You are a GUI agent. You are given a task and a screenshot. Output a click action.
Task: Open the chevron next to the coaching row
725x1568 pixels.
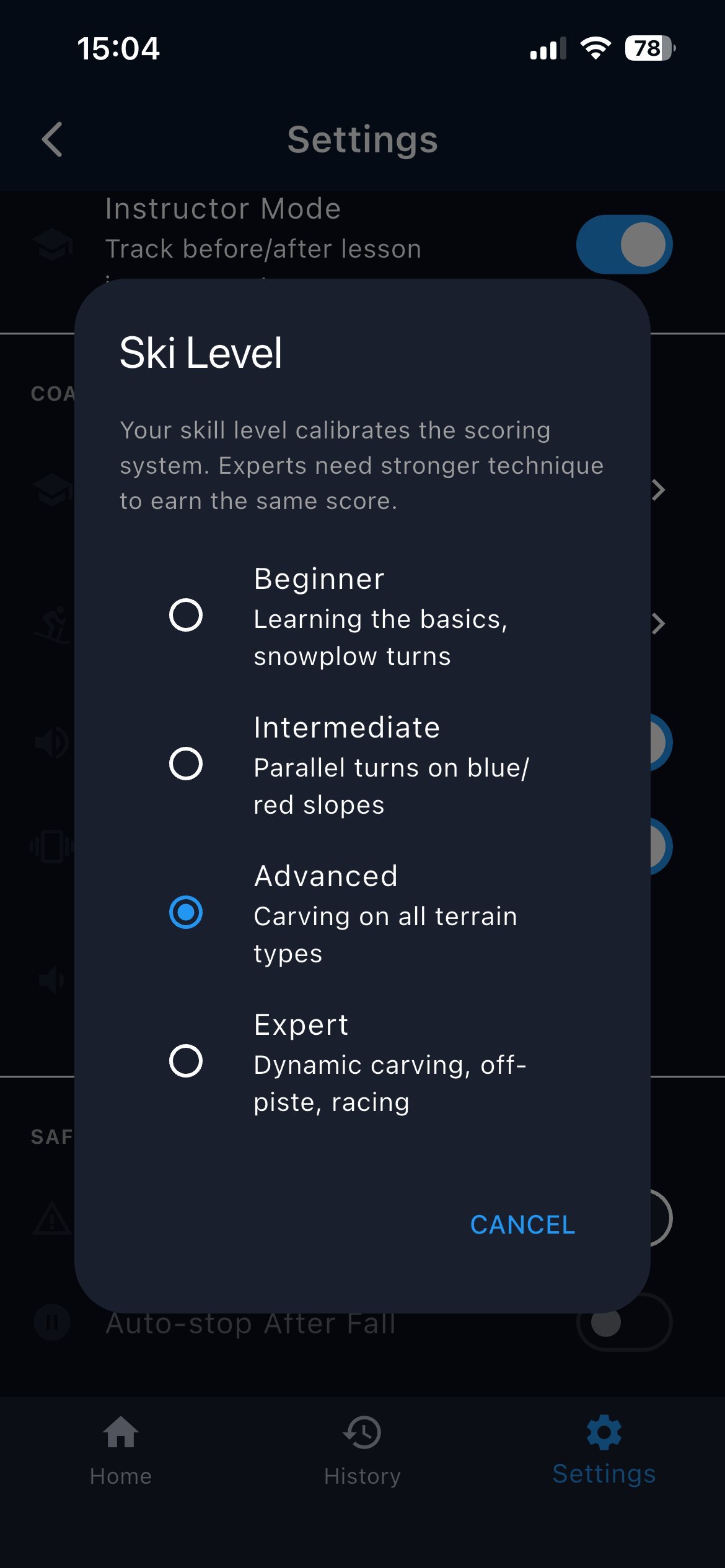[x=659, y=489]
